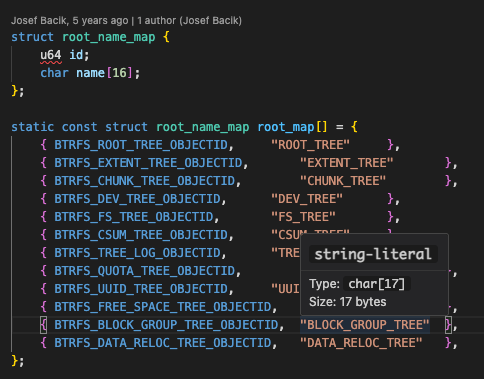Click BTRFS_ROOT_TREE_OBJECTID constant
Viewport: 484px width, 379px height.
[x=141, y=145]
